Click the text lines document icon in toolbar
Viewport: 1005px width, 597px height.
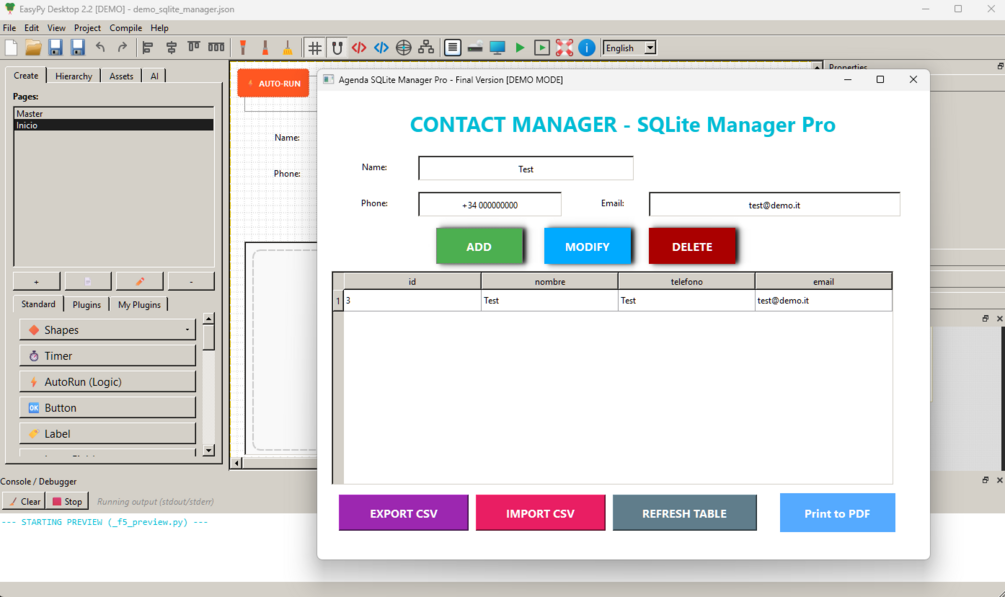[x=453, y=47]
